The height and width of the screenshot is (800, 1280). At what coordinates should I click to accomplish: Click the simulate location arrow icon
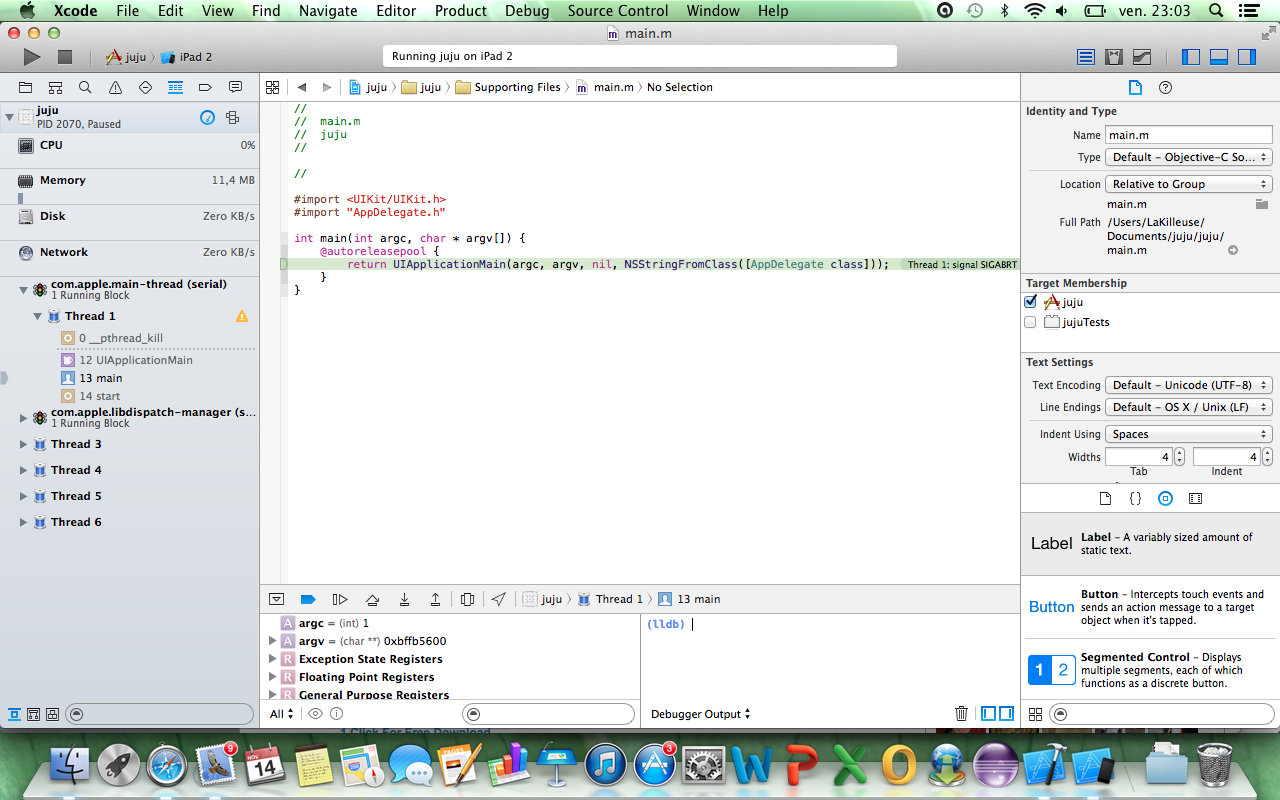[498, 599]
